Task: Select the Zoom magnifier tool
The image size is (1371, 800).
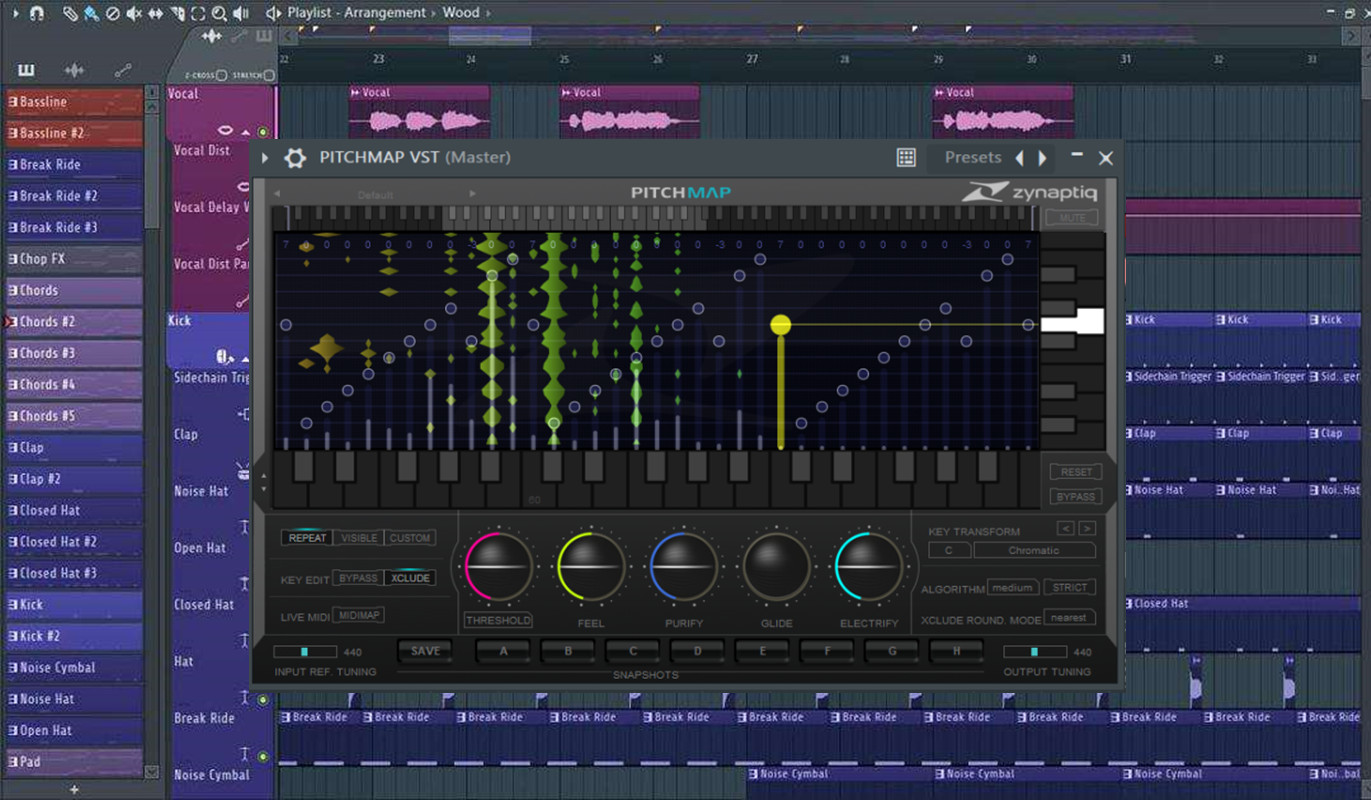Action: (220, 14)
